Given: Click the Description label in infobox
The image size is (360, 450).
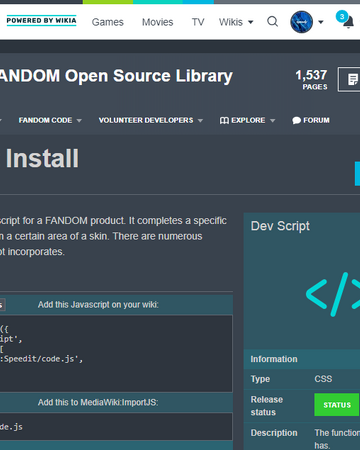Looking at the screenshot, I should pyautogui.click(x=274, y=433).
